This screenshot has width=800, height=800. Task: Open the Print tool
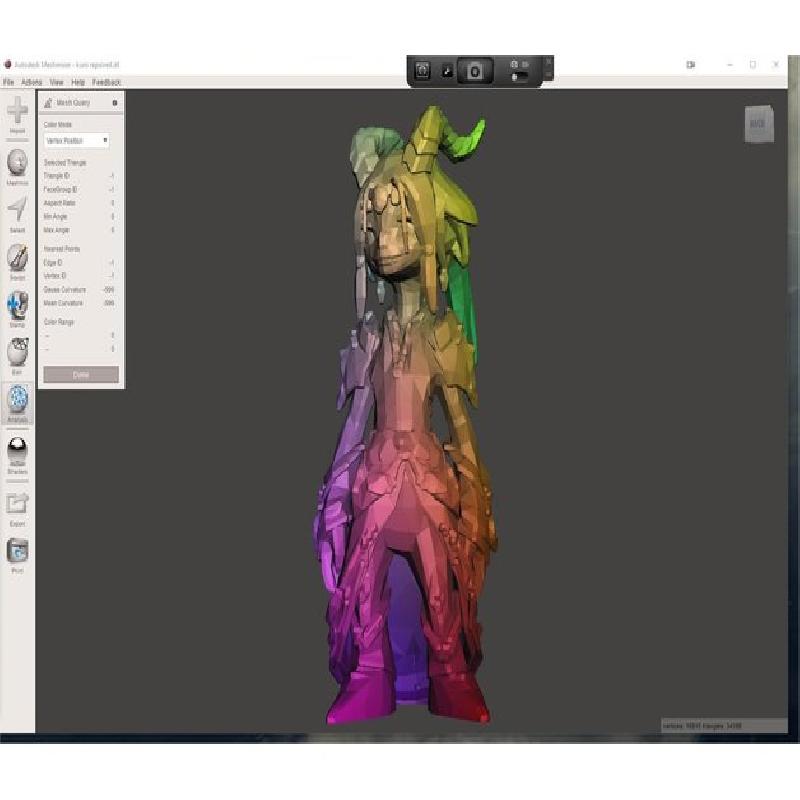pos(17,556)
